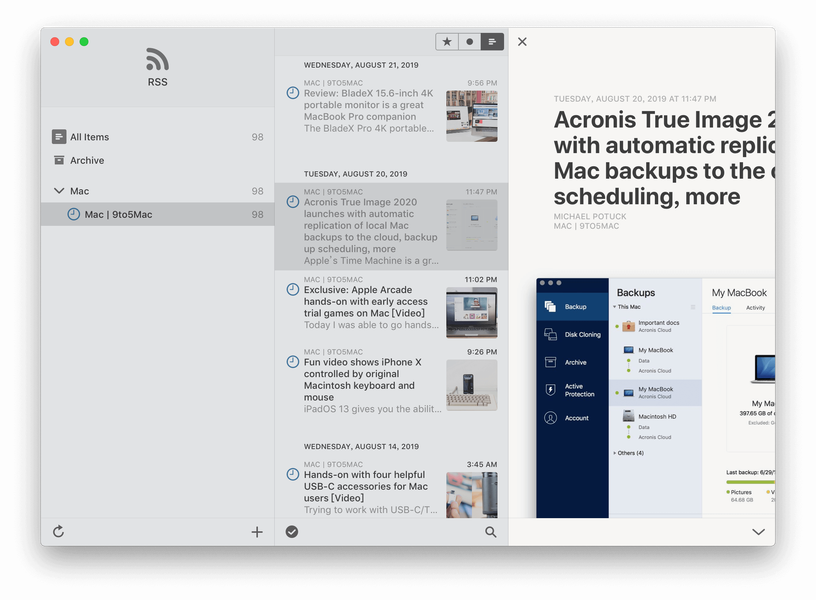This screenshot has height=600, width=816.
Task: Collapse the Mac folder group
Action: pos(59,191)
